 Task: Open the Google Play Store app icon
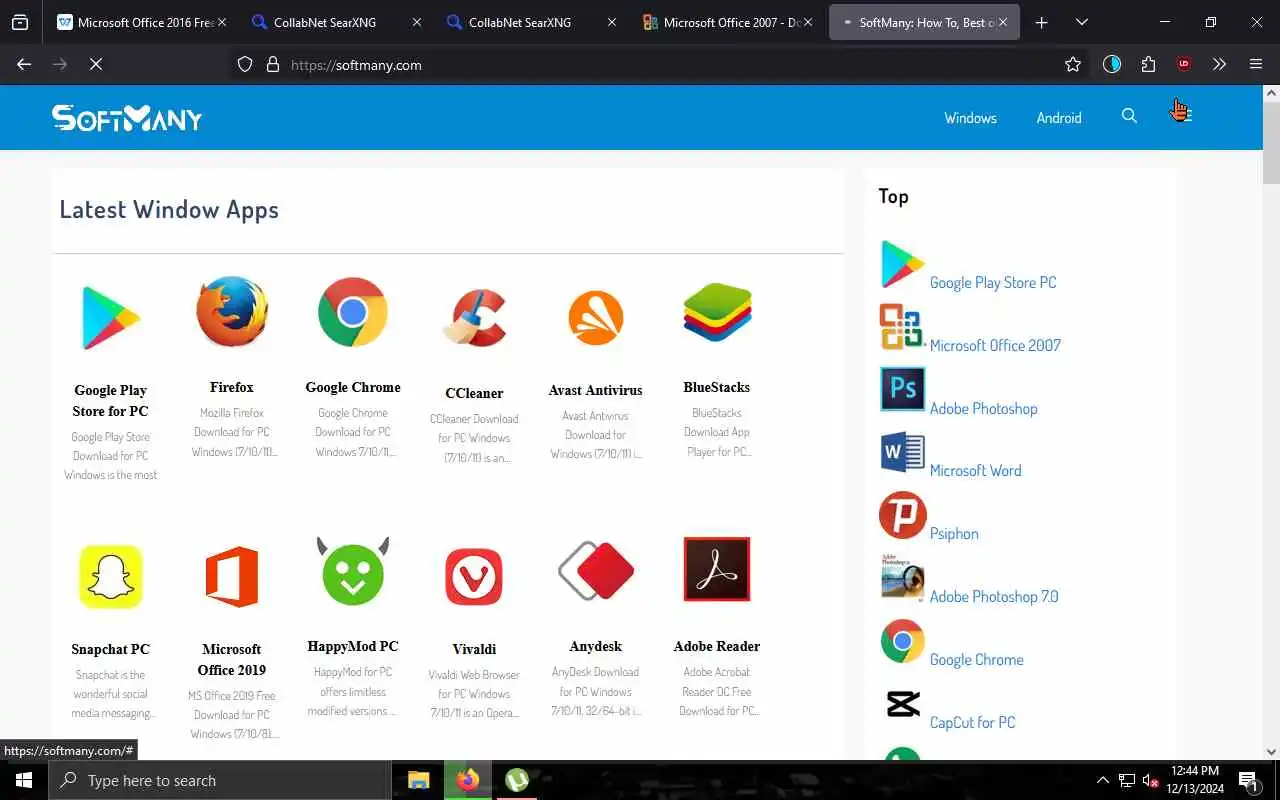(x=110, y=317)
